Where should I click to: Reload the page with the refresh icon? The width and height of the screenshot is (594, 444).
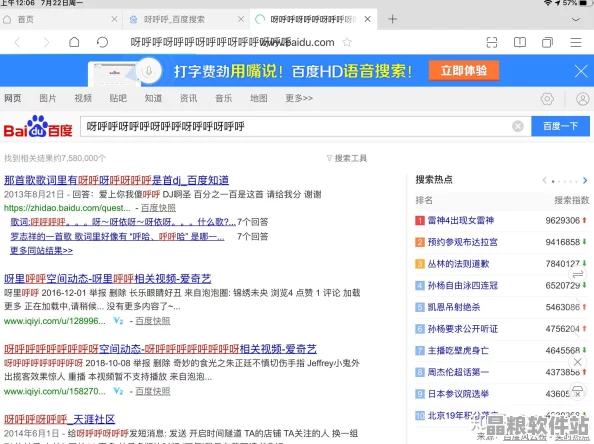pos(102,42)
